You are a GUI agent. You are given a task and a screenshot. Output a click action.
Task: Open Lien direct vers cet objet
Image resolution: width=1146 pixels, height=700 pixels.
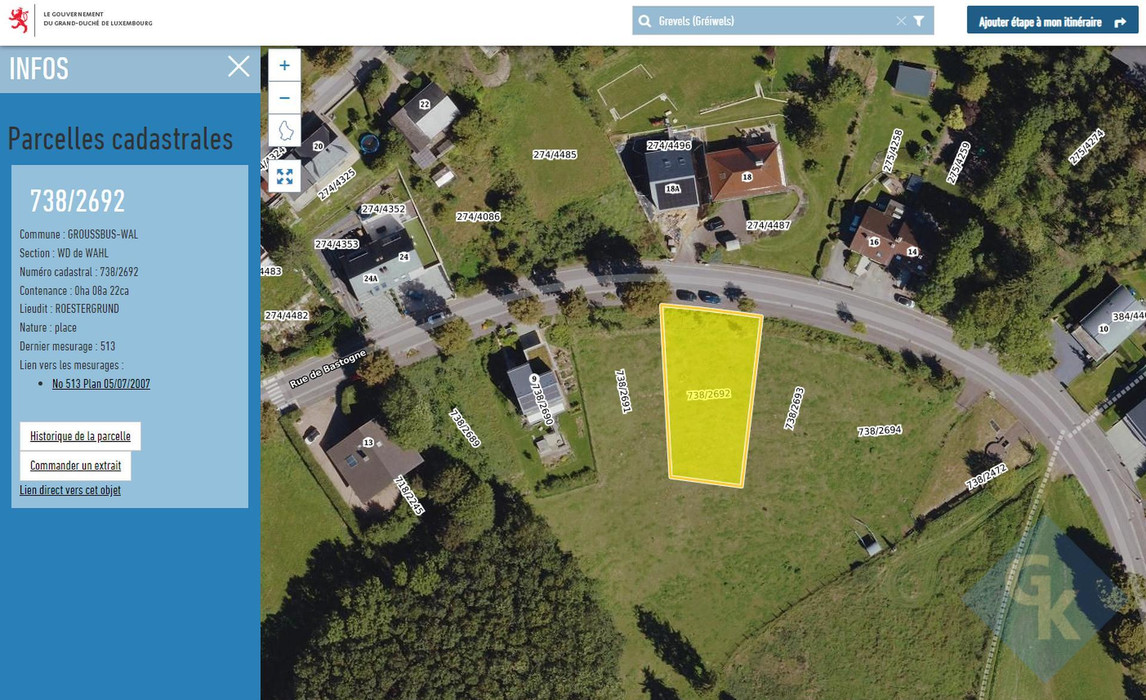[70, 490]
